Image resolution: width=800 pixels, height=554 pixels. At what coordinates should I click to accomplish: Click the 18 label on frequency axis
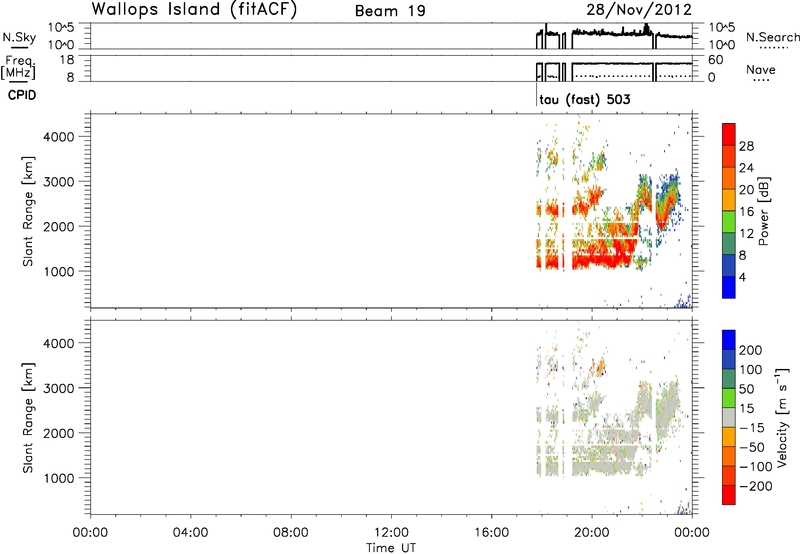(x=67, y=60)
